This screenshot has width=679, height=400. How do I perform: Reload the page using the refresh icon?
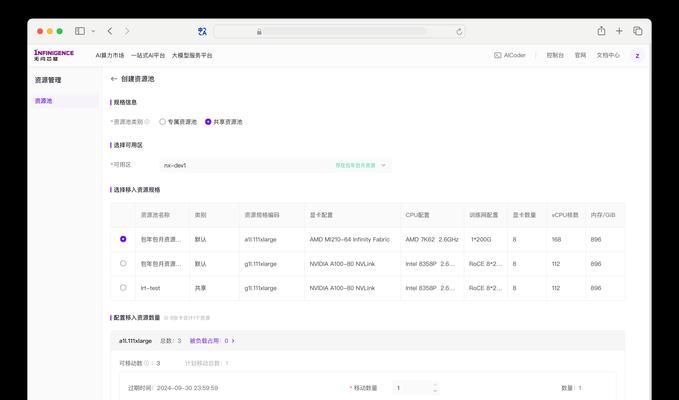[459, 32]
